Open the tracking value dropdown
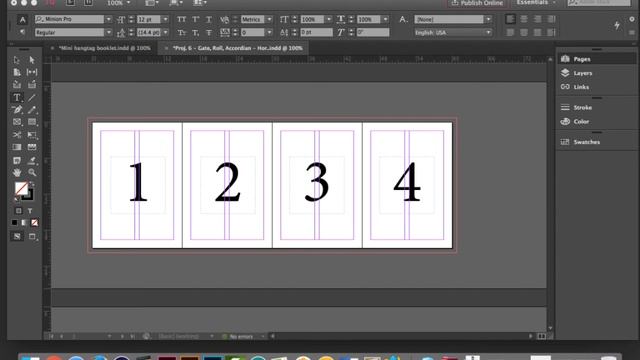The image size is (640, 360). tap(269, 32)
